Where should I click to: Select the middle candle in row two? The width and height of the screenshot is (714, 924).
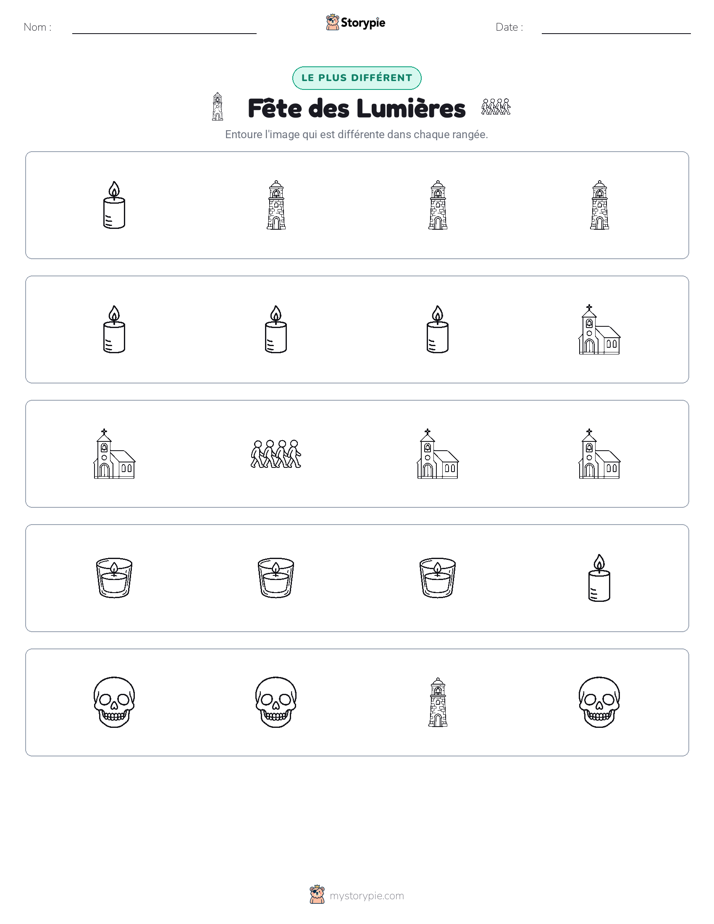pyautogui.click(x=276, y=329)
